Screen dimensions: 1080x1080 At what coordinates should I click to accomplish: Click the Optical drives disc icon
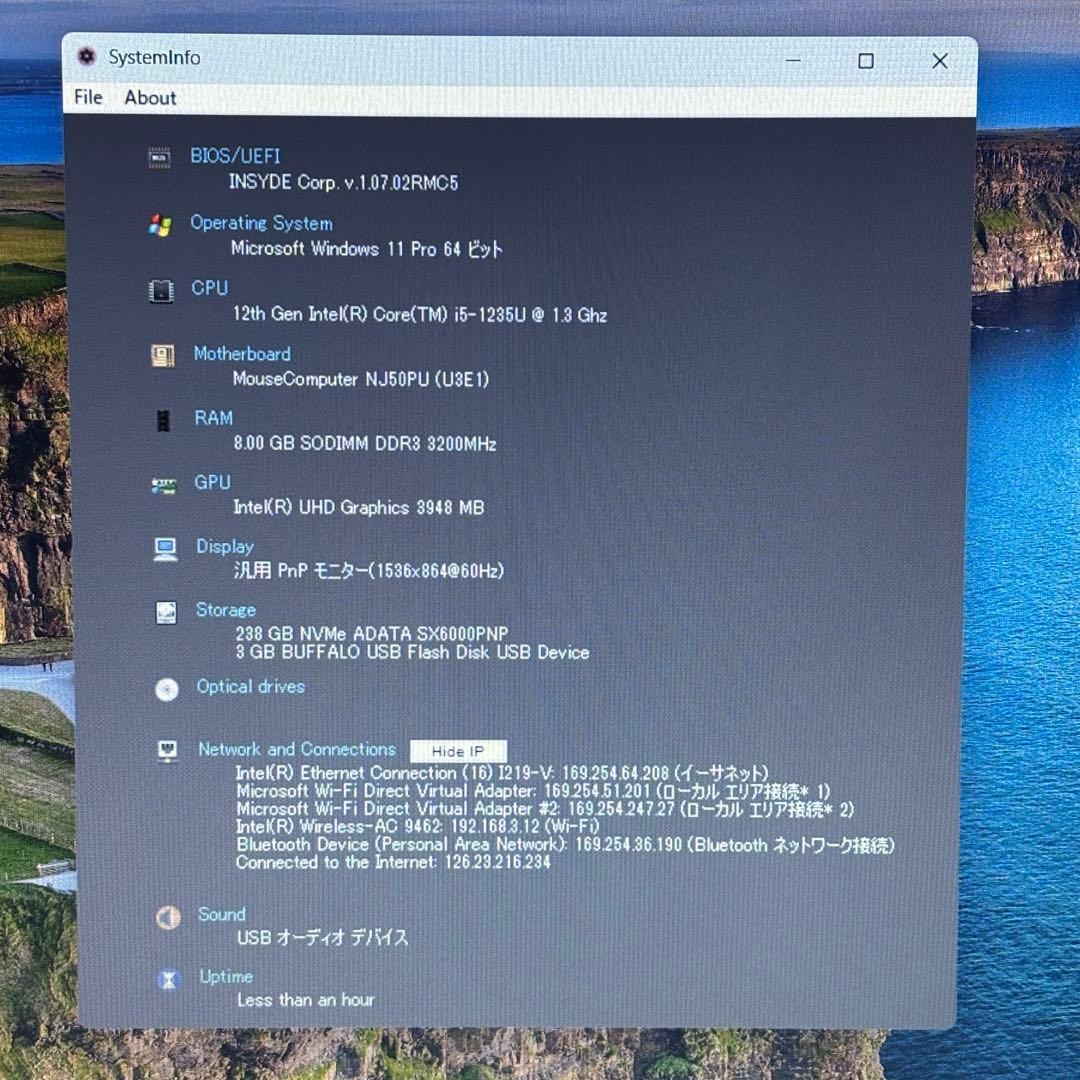pos(167,689)
